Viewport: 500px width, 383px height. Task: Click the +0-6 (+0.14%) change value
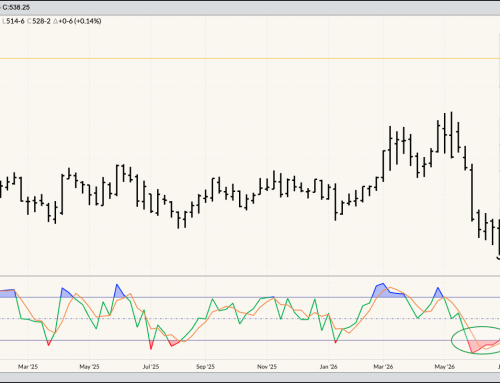pyautogui.click(x=77, y=21)
